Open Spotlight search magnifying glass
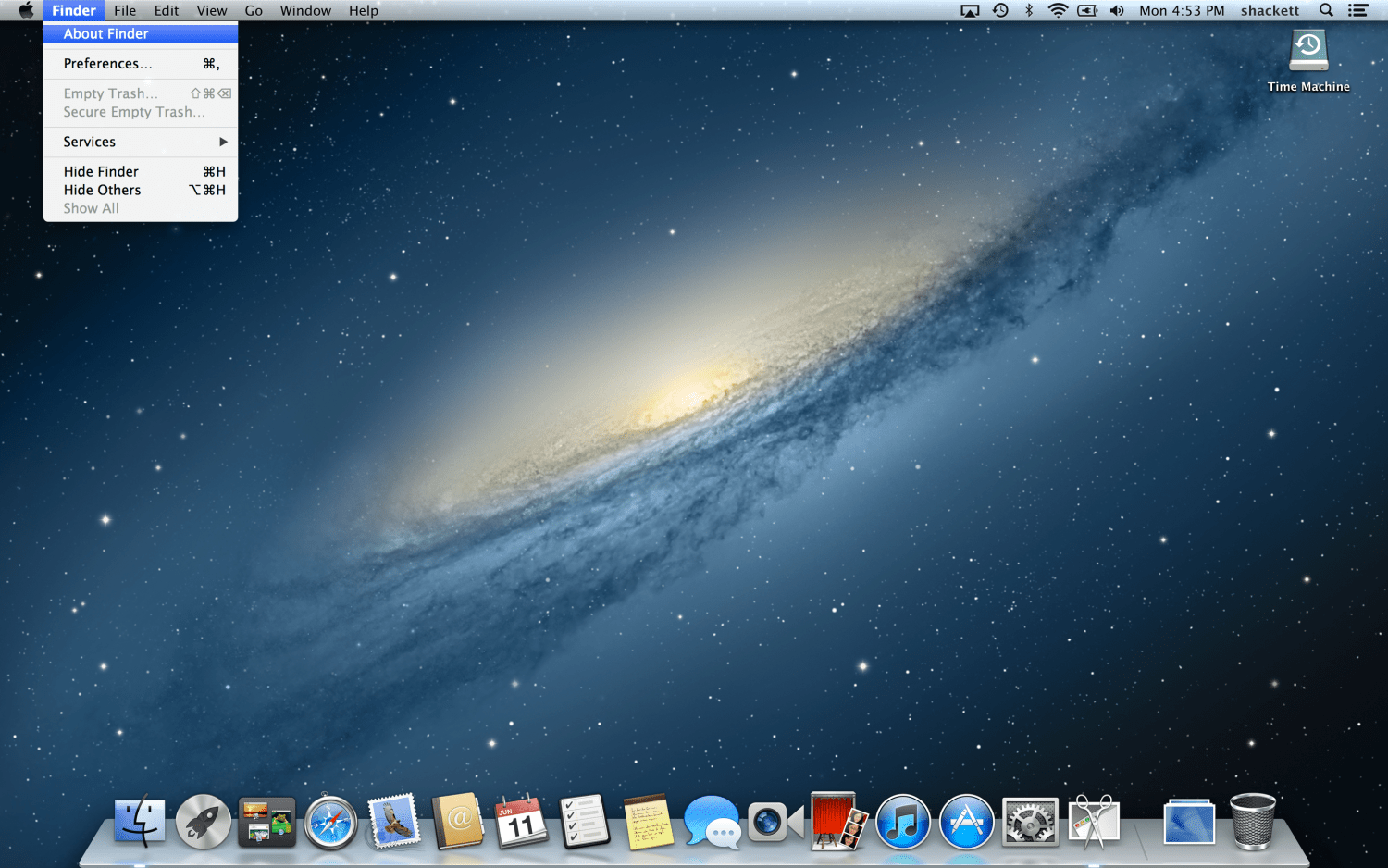 click(x=1326, y=10)
